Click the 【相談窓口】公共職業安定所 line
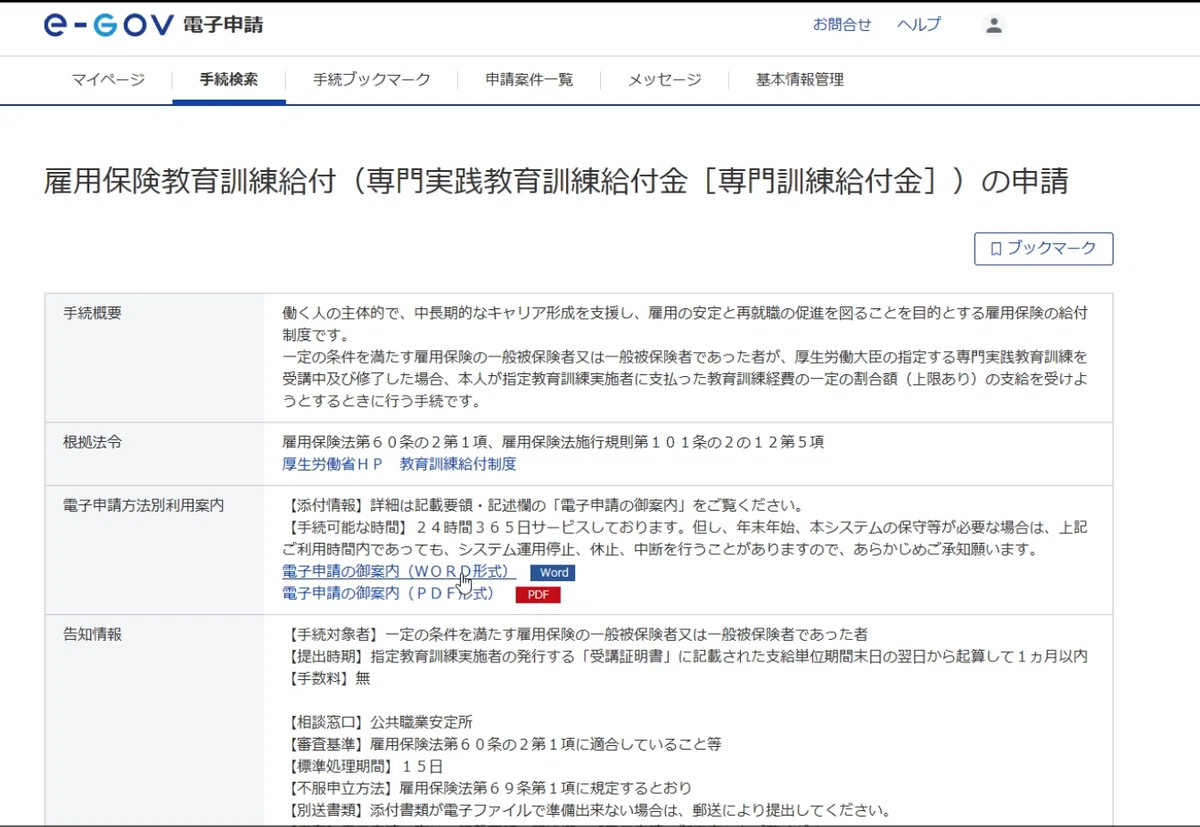 pos(378,722)
